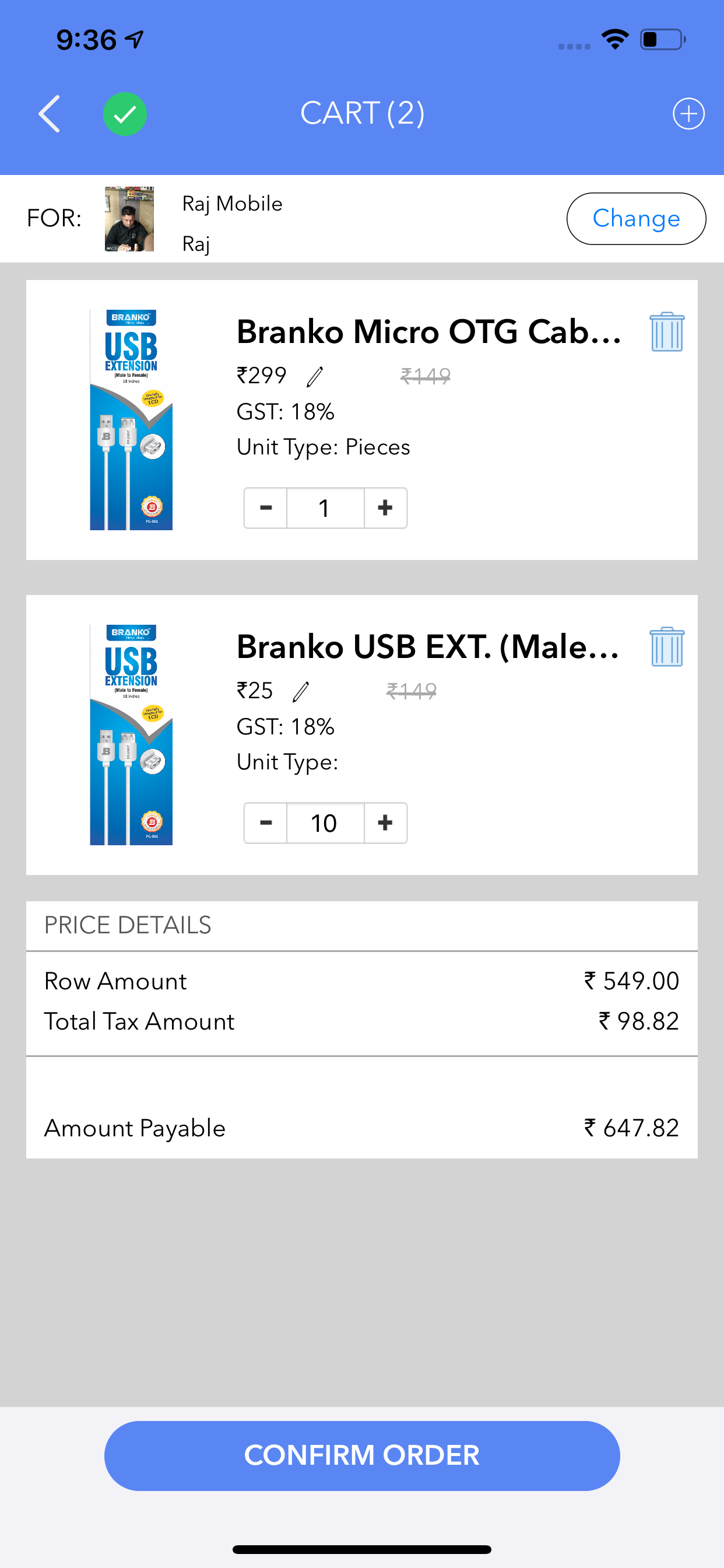Viewport: 724px width, 1568px height.
Task: Edit the ₹299 price with pencil icon
Action: pyautogui.click(x=315, y=377)
